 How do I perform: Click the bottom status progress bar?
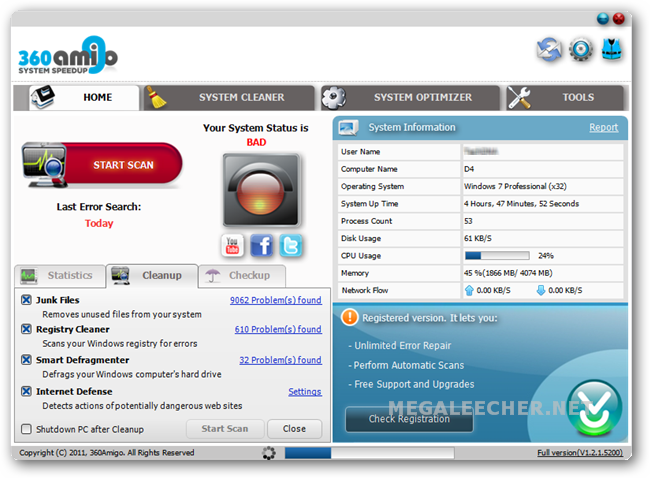coord(369,453)
